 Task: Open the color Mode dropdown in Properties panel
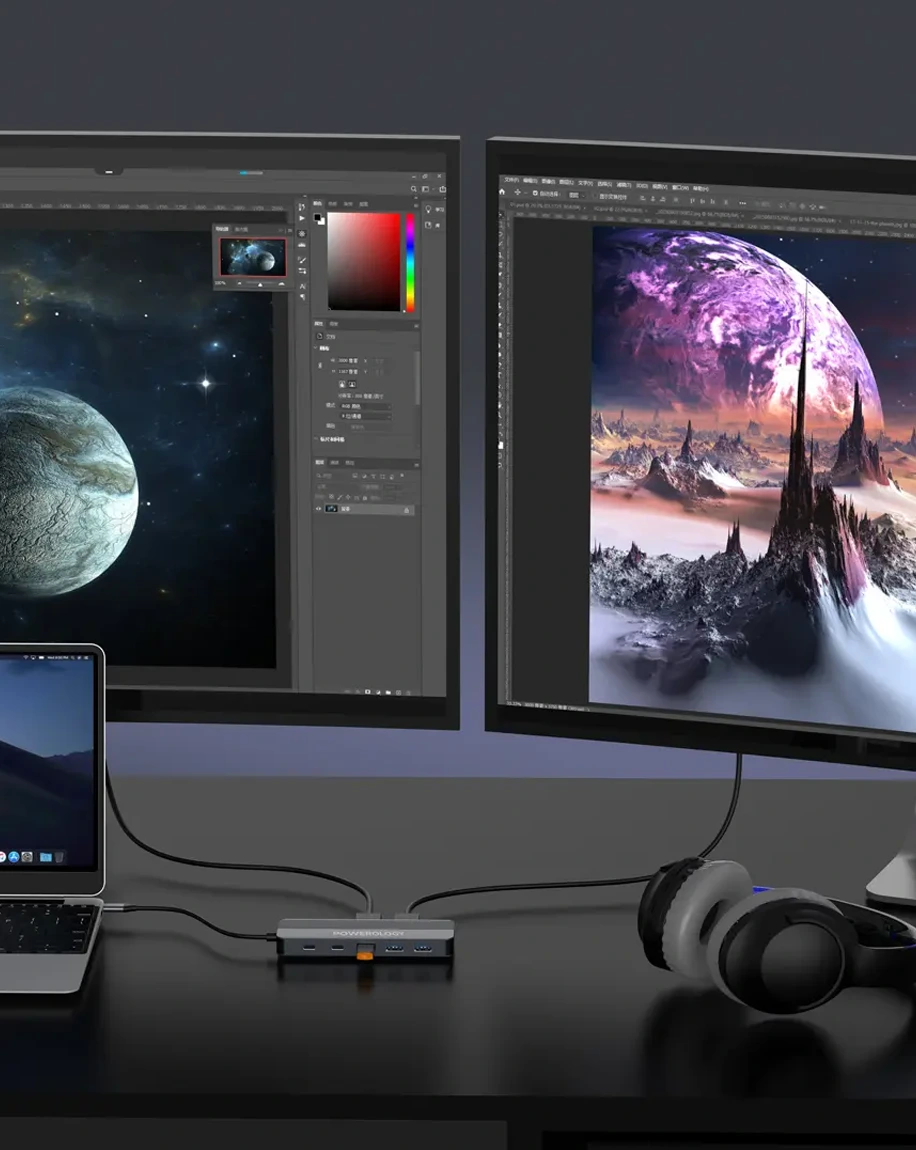pyautogui.click(x=365, y=406)
